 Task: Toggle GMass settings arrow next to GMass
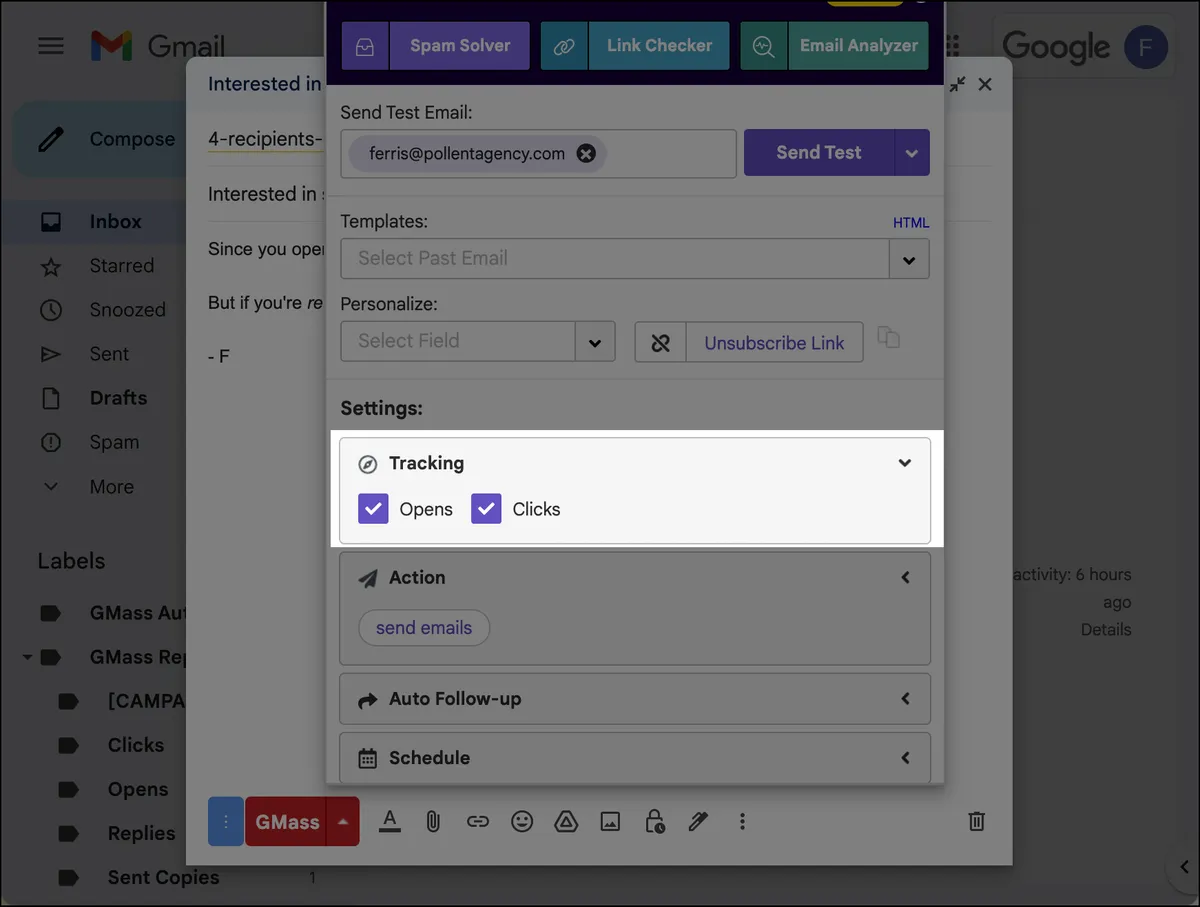click(344, 822)
